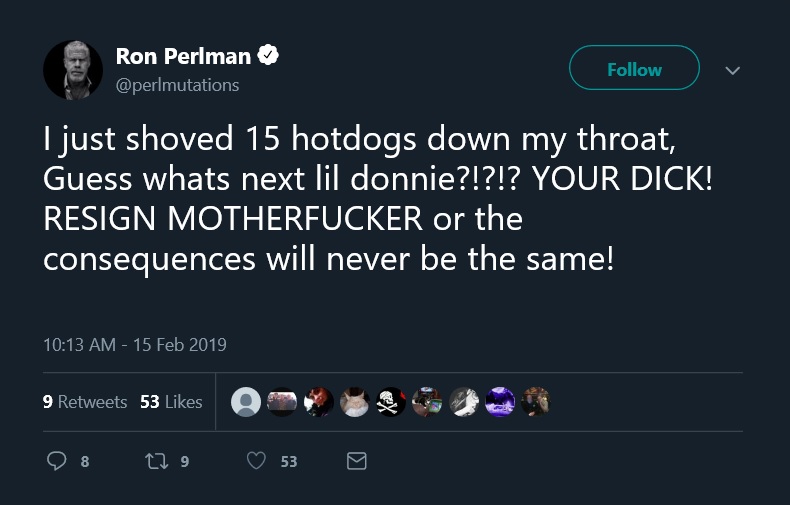Click the reply speech bubble icon

coord(56,461)
